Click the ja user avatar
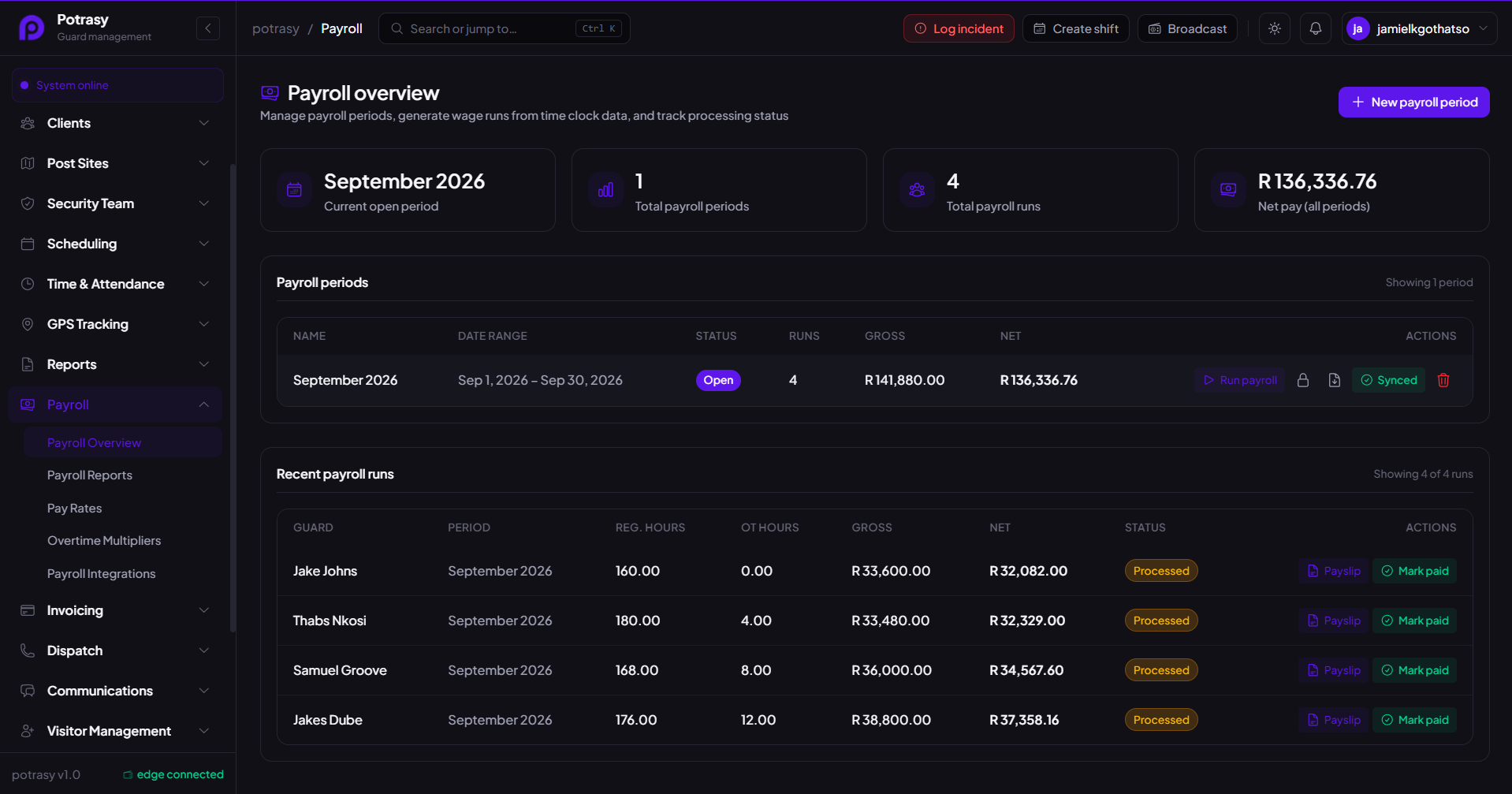1512x794 pixels. (1357, 28)
